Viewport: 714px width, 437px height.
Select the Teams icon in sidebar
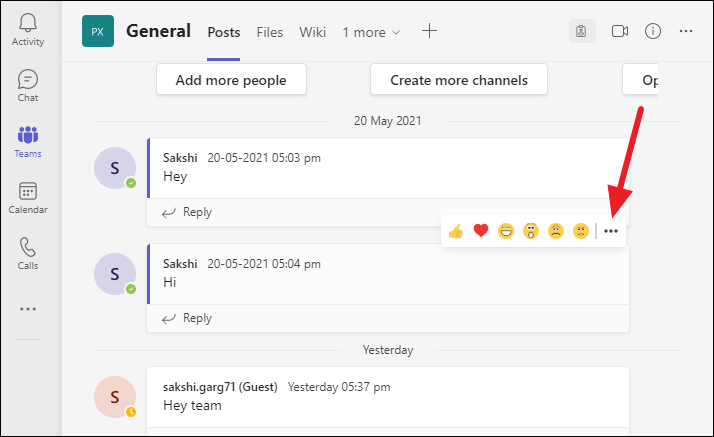[x=28, y=142]
